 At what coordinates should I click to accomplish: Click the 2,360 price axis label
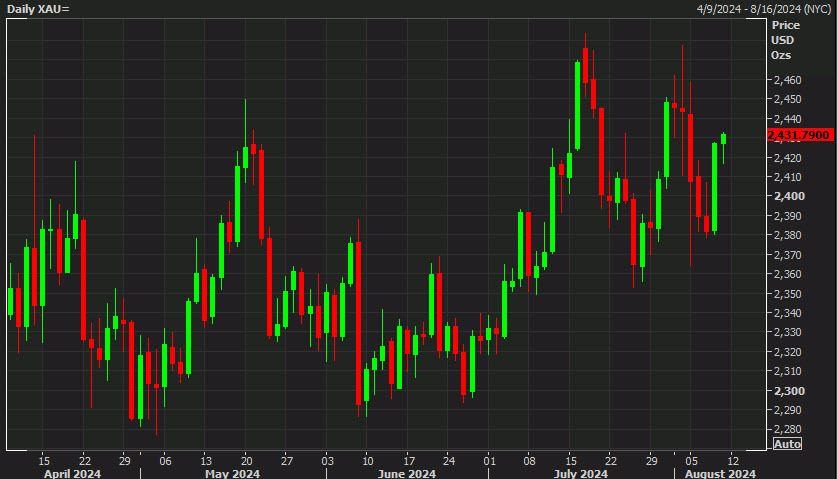pos(787,274)
